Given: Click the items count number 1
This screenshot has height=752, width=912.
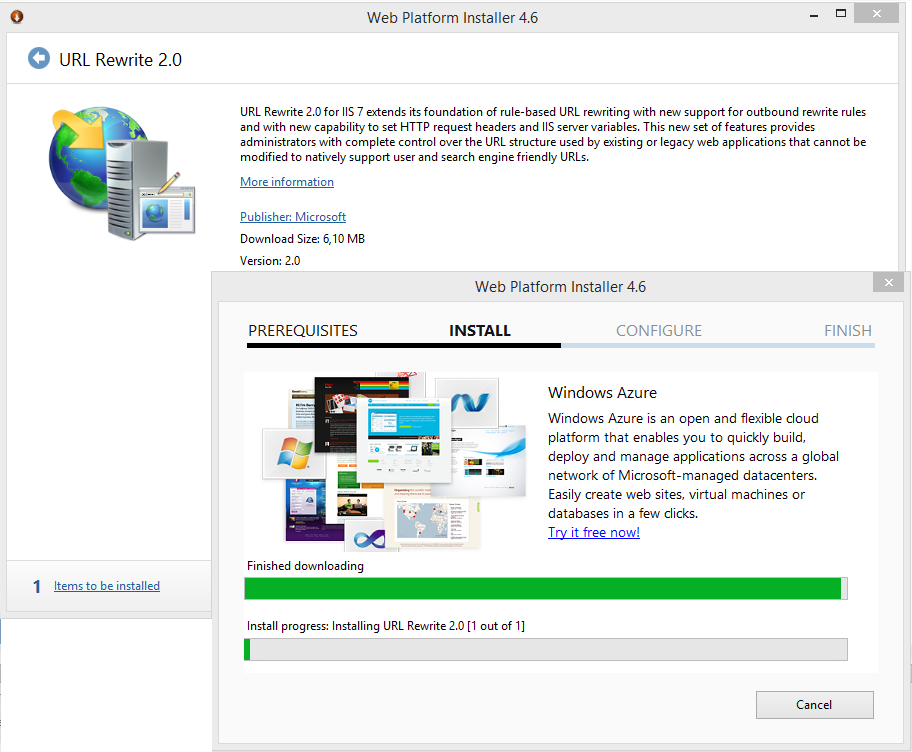Looking at the screenshot, I should (37, 587).
